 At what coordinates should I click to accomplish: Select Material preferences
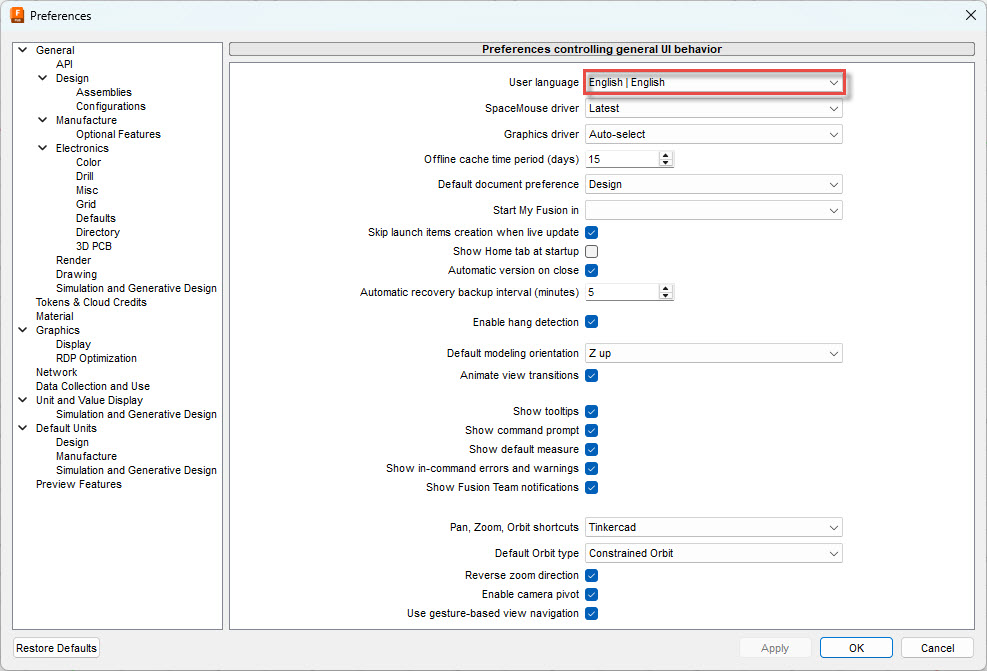[55, 316]
